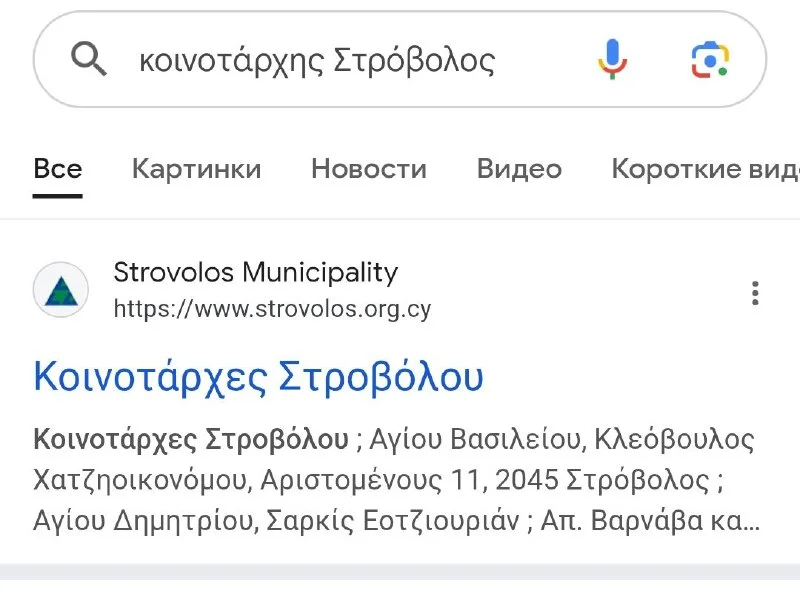Click the magnifier search icon
This screenshot has width=800, height=591.
pos(89,59)
